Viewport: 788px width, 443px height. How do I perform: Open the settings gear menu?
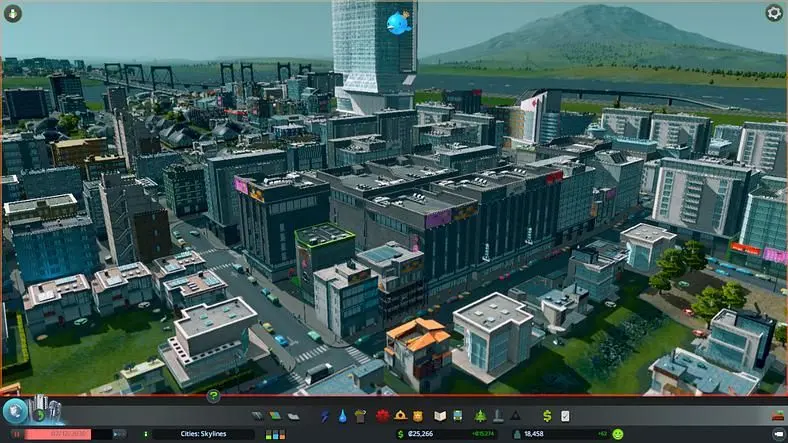click(x=774, y=13)
